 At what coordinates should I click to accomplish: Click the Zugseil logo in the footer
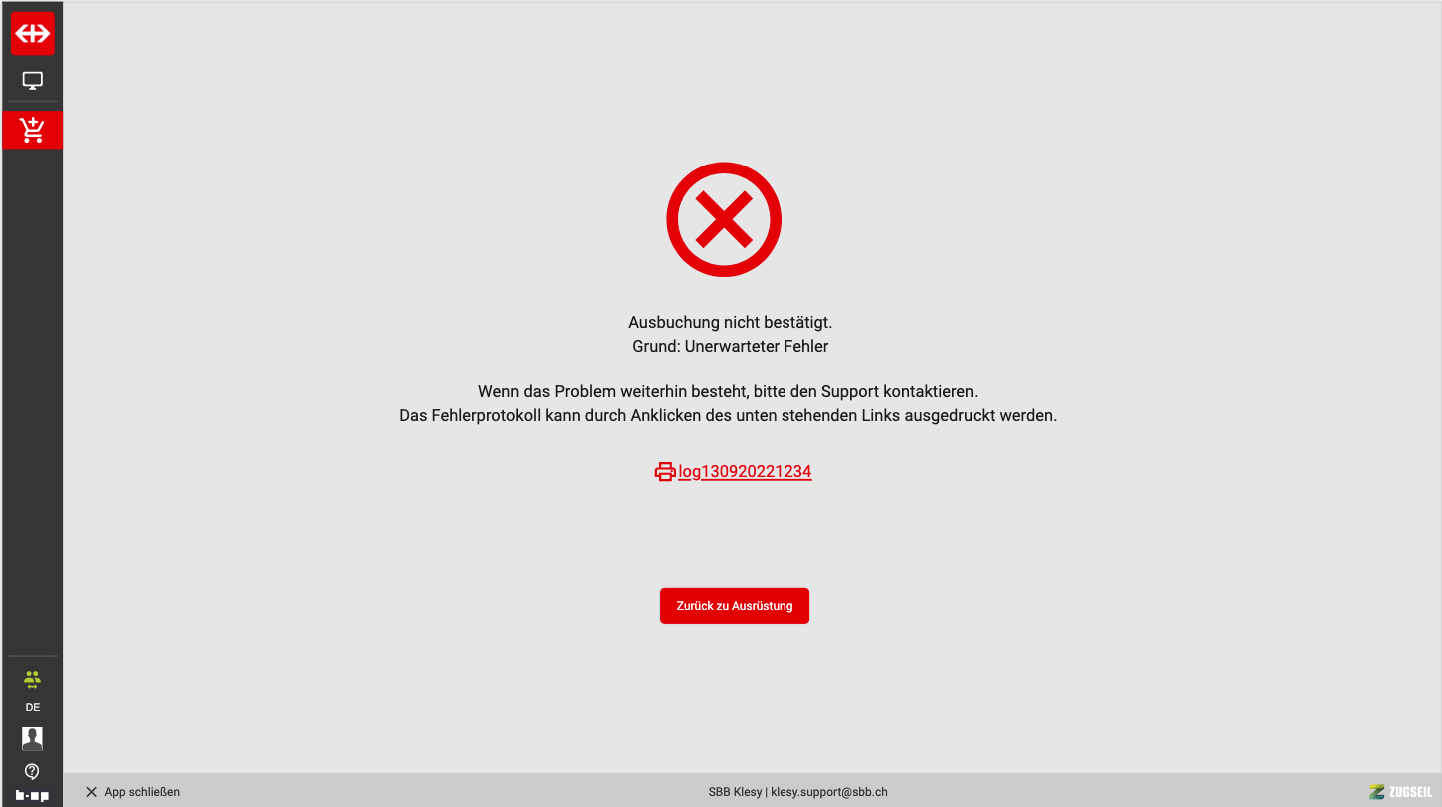click(x=1400, y=792)
